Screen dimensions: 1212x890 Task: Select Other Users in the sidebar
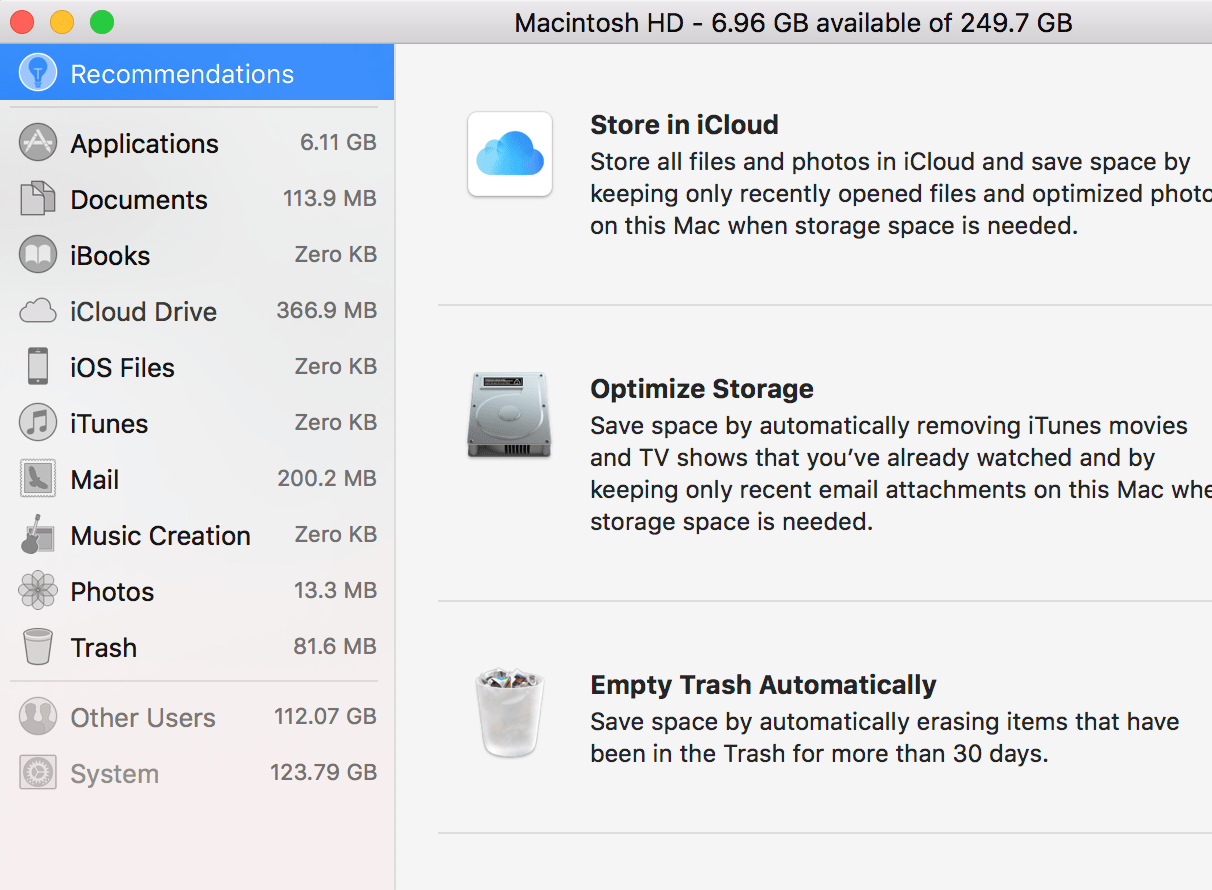[141, 716]
